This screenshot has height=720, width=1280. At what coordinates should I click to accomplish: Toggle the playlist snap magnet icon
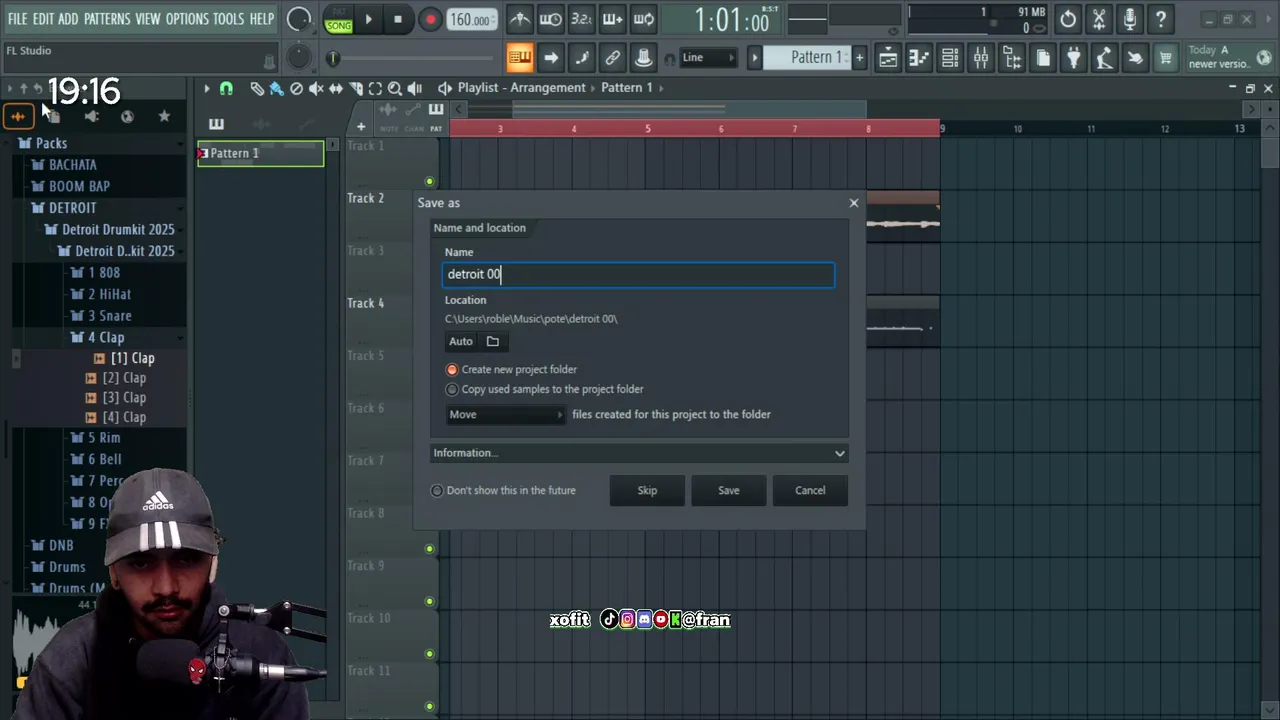(226, 88)
